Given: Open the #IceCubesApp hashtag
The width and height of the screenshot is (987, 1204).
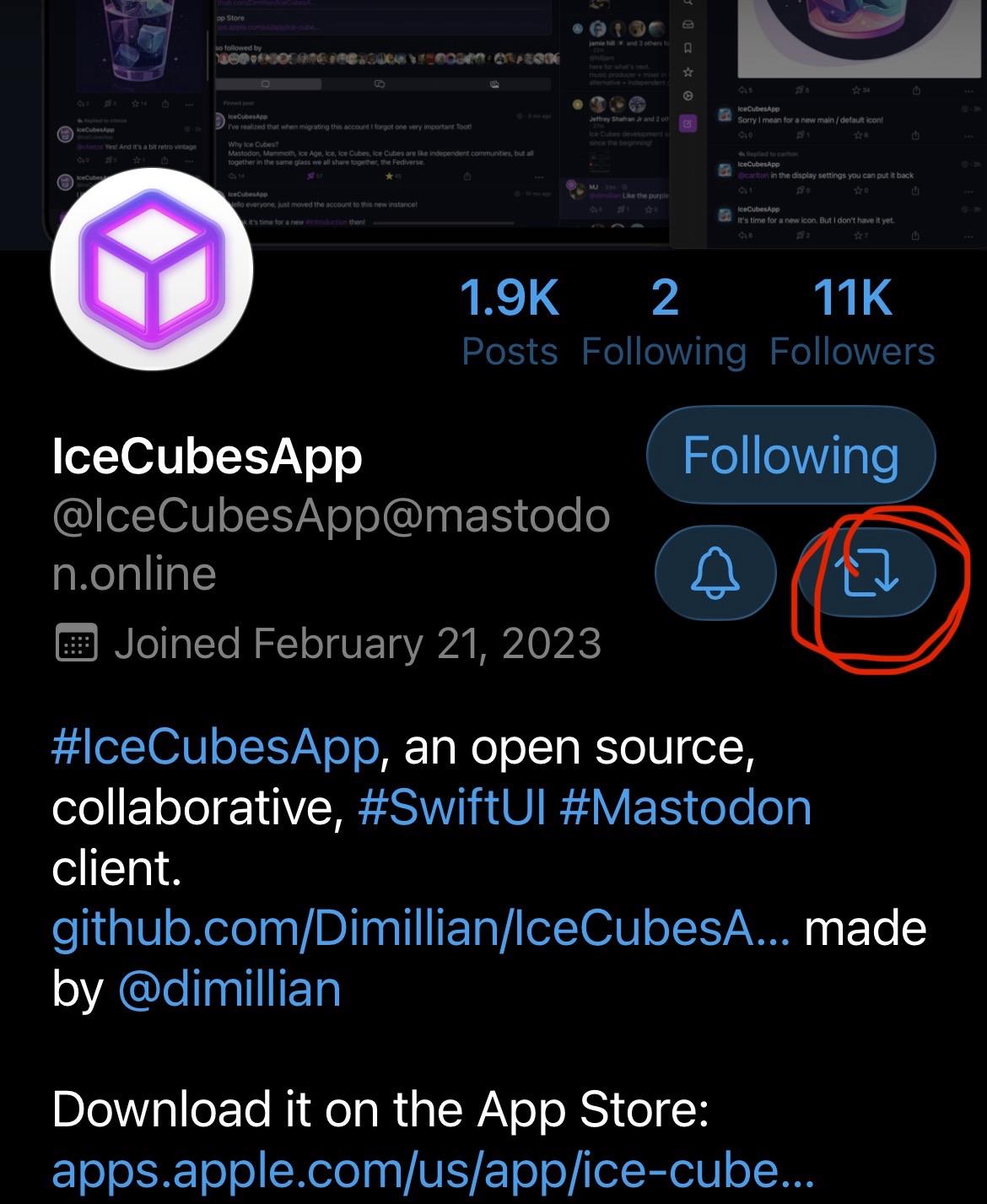Looking at the screenshot, I should (214, 748).
